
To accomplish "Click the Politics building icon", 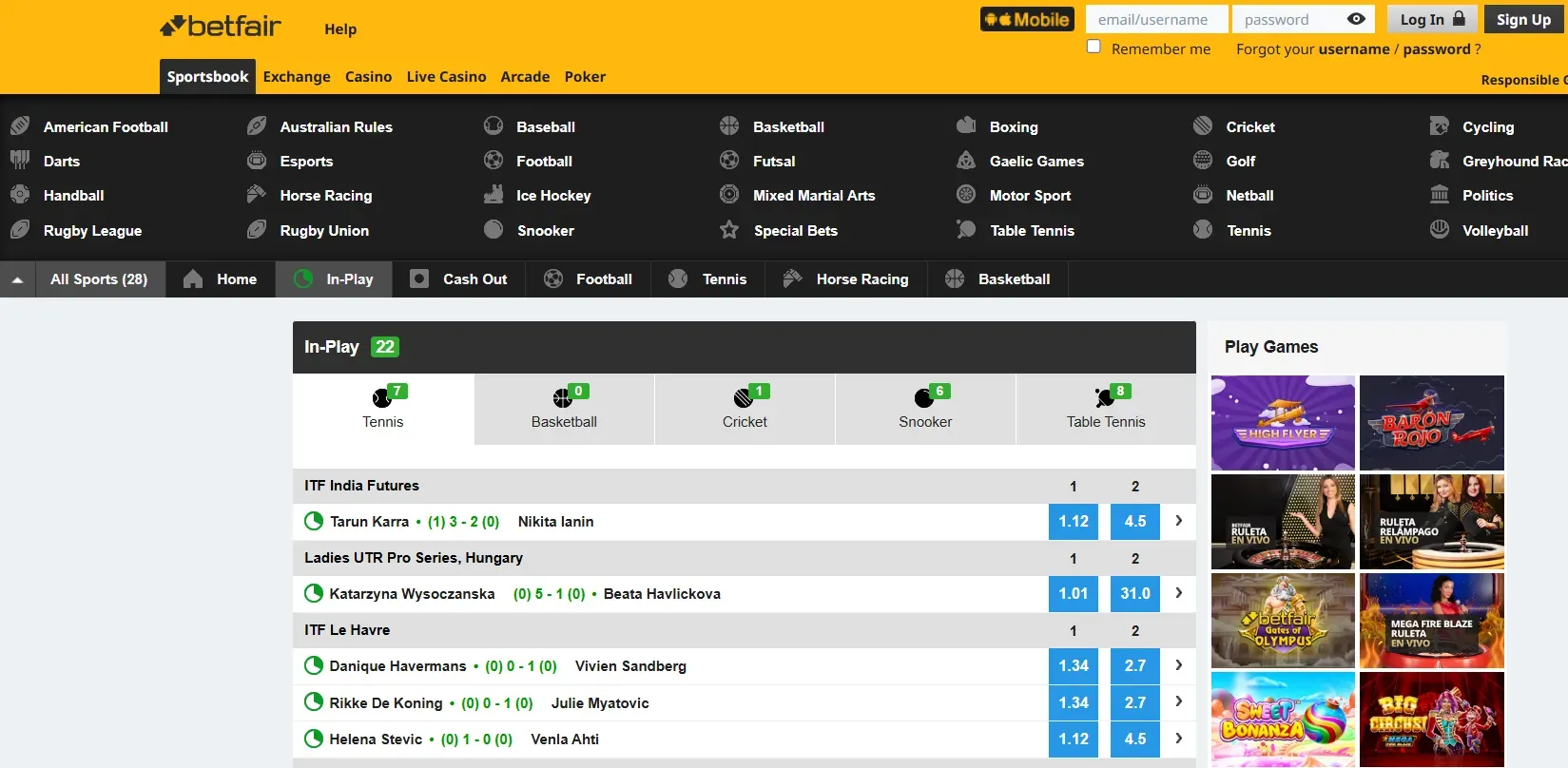I will [x=1440, y=194].
